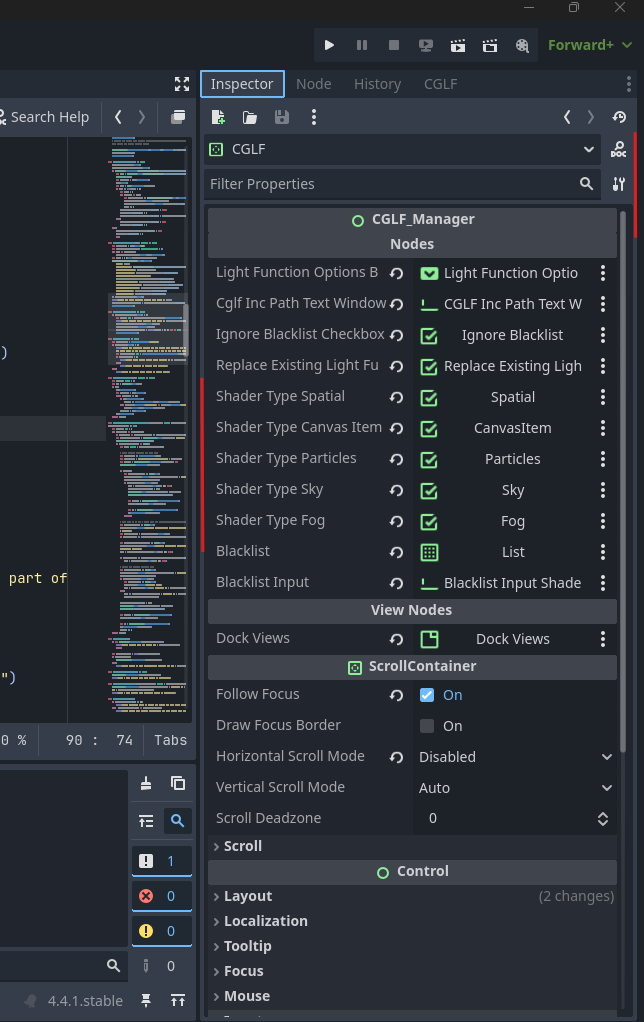Create a new resource in Inspector
The image size is (644, 1022).
tap(218, 117)
